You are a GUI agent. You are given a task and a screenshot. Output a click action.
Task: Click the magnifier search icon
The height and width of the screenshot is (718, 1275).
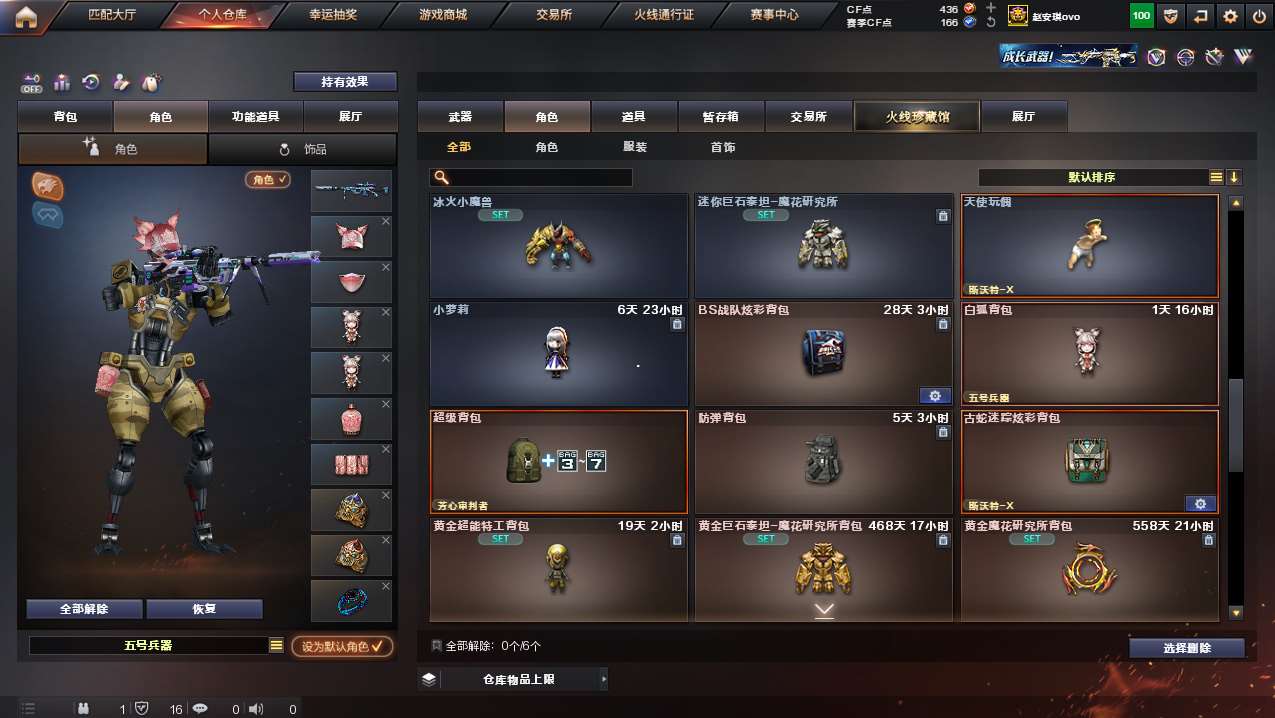[x=441, y=178]
